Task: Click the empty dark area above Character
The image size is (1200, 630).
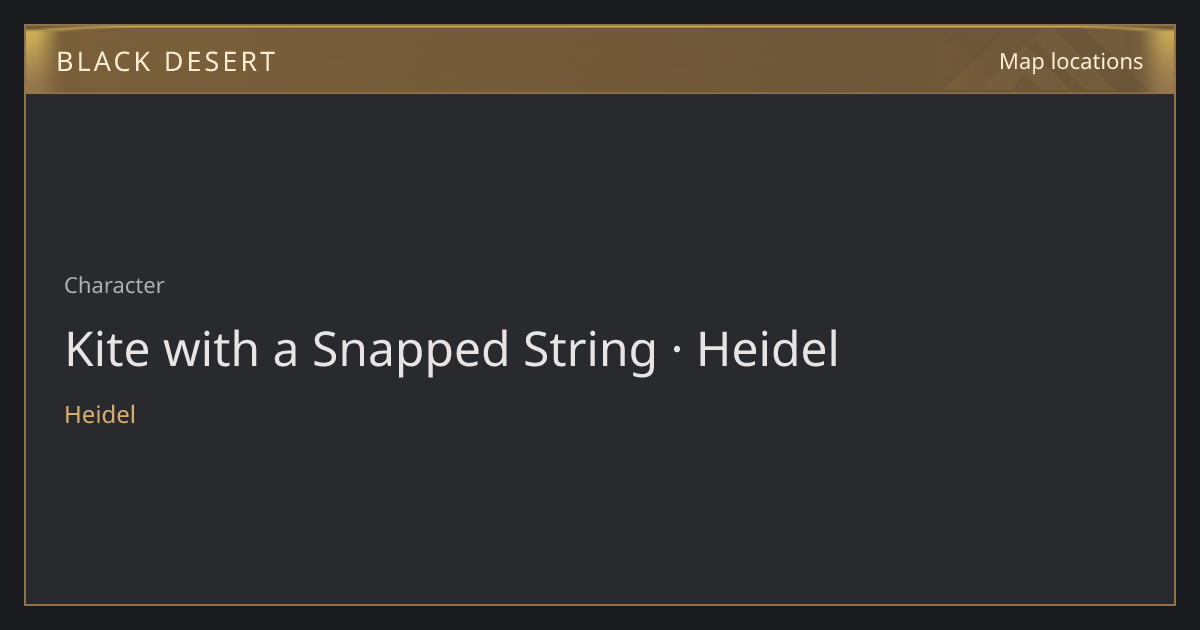Action: coord(600,180)
